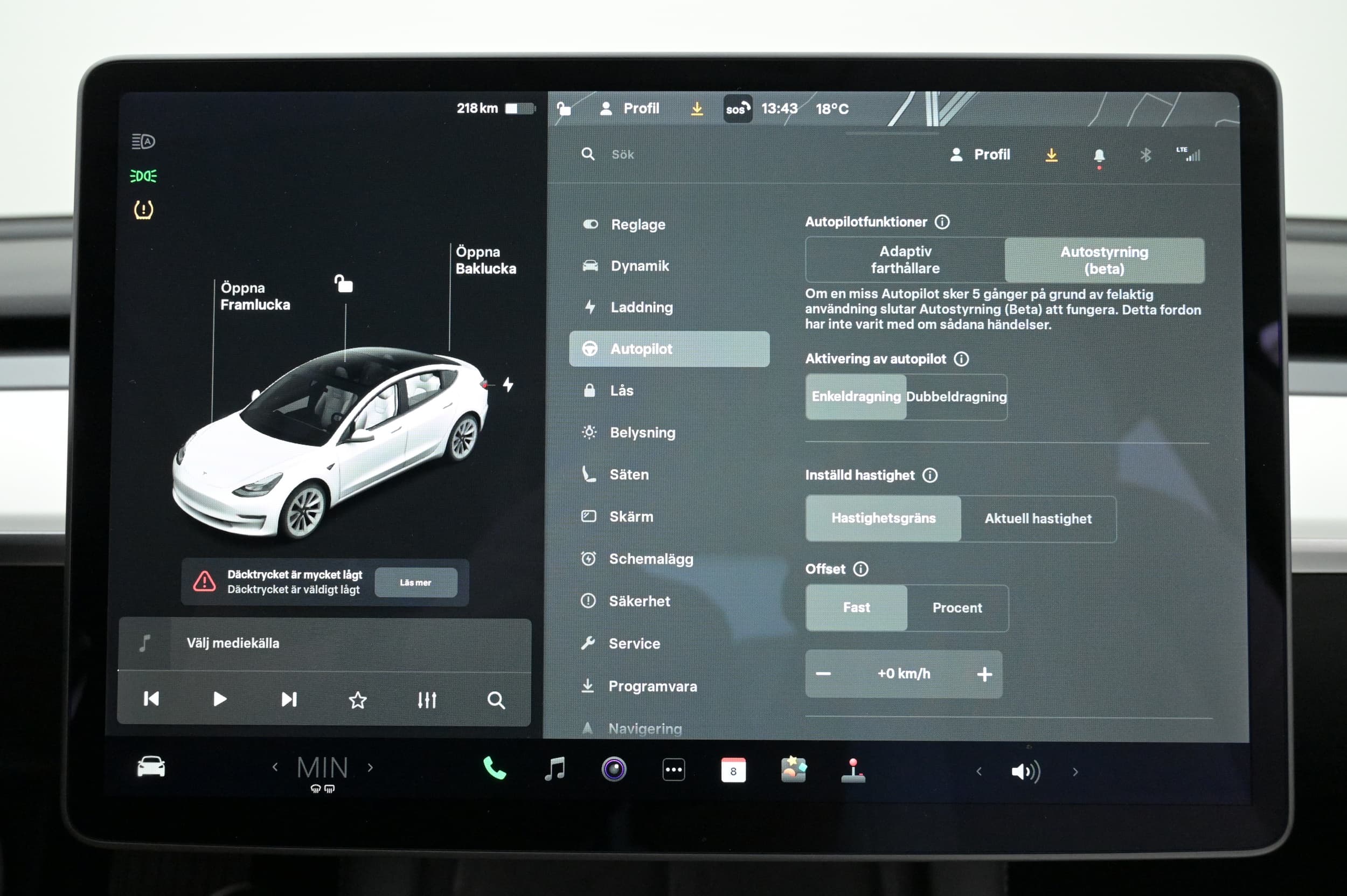
Task: Increase the cabin temperature right of MIN
Action: (370, 768)
